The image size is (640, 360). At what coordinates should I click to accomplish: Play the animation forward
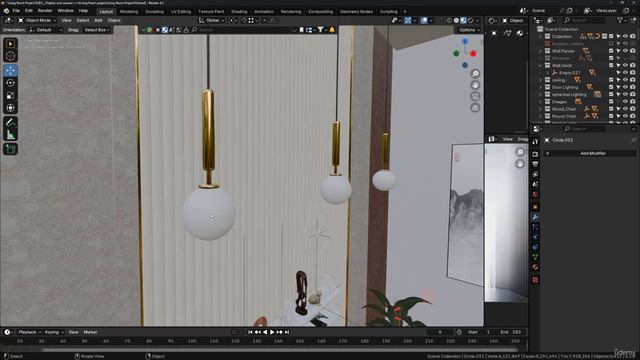coord(272,332)
